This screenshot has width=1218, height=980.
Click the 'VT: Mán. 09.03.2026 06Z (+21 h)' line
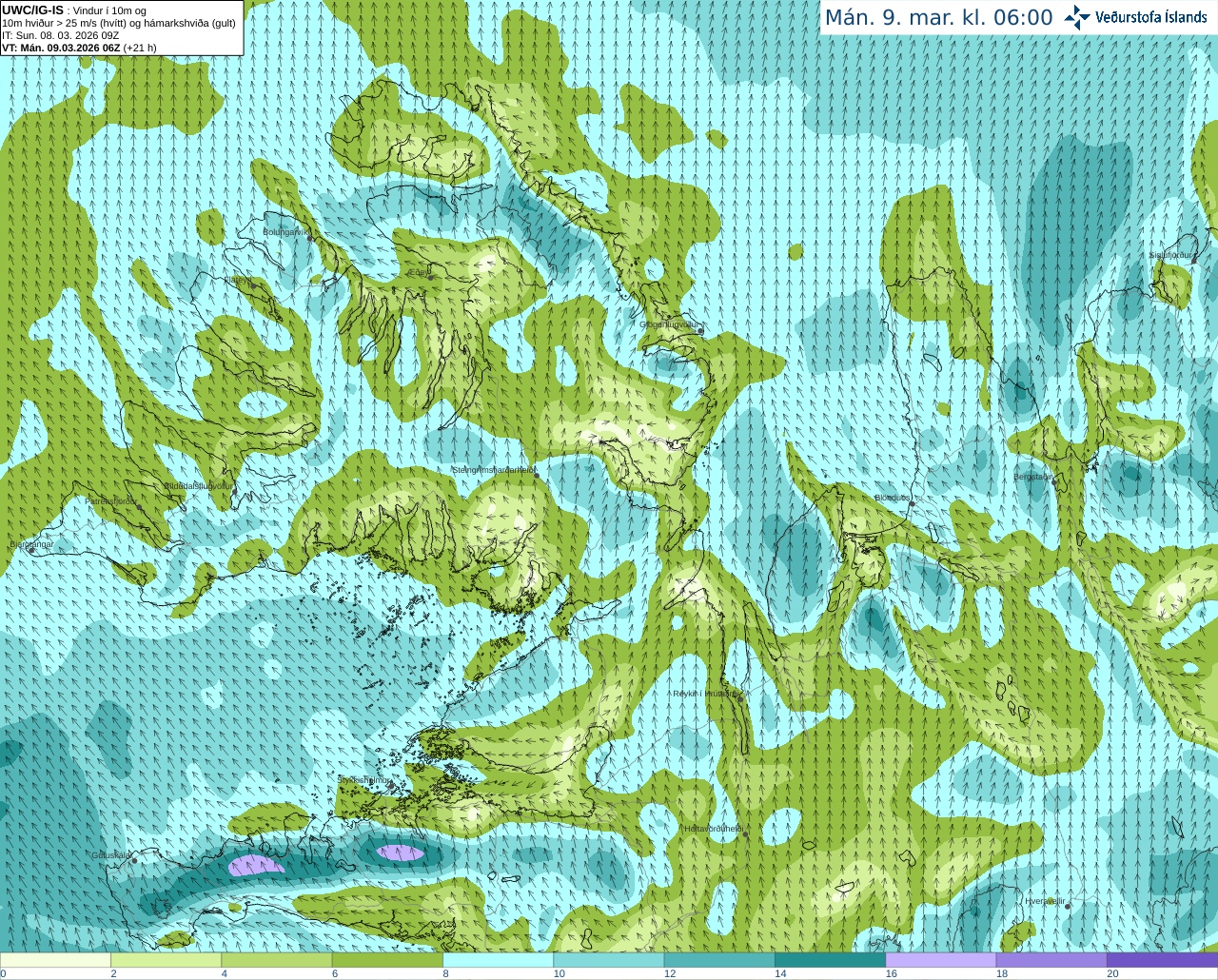(79, 48)
